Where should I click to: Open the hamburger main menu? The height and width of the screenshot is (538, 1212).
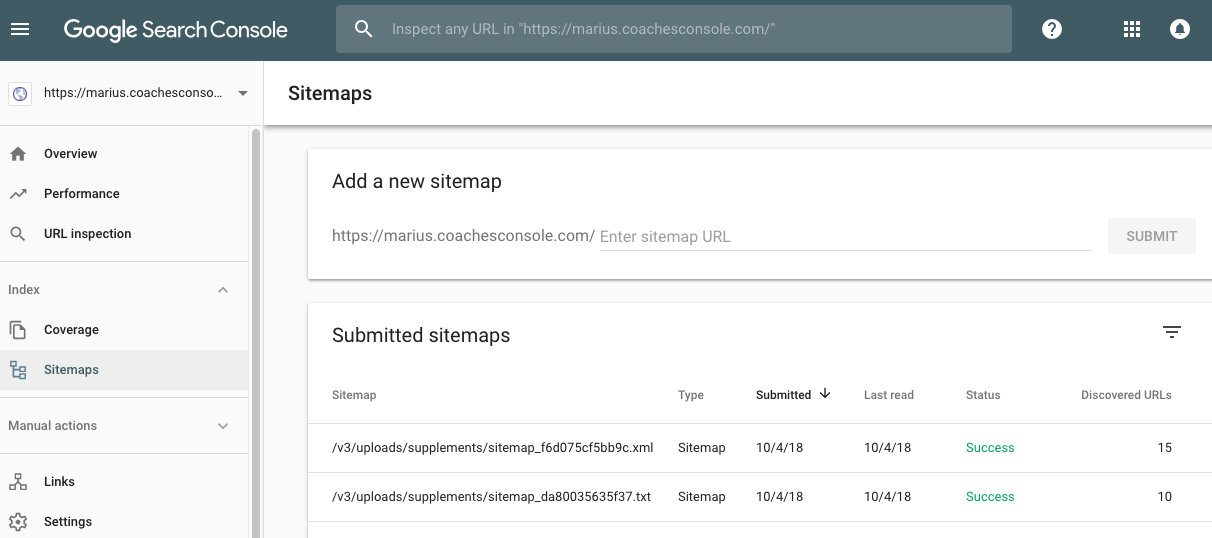[20, 30]
